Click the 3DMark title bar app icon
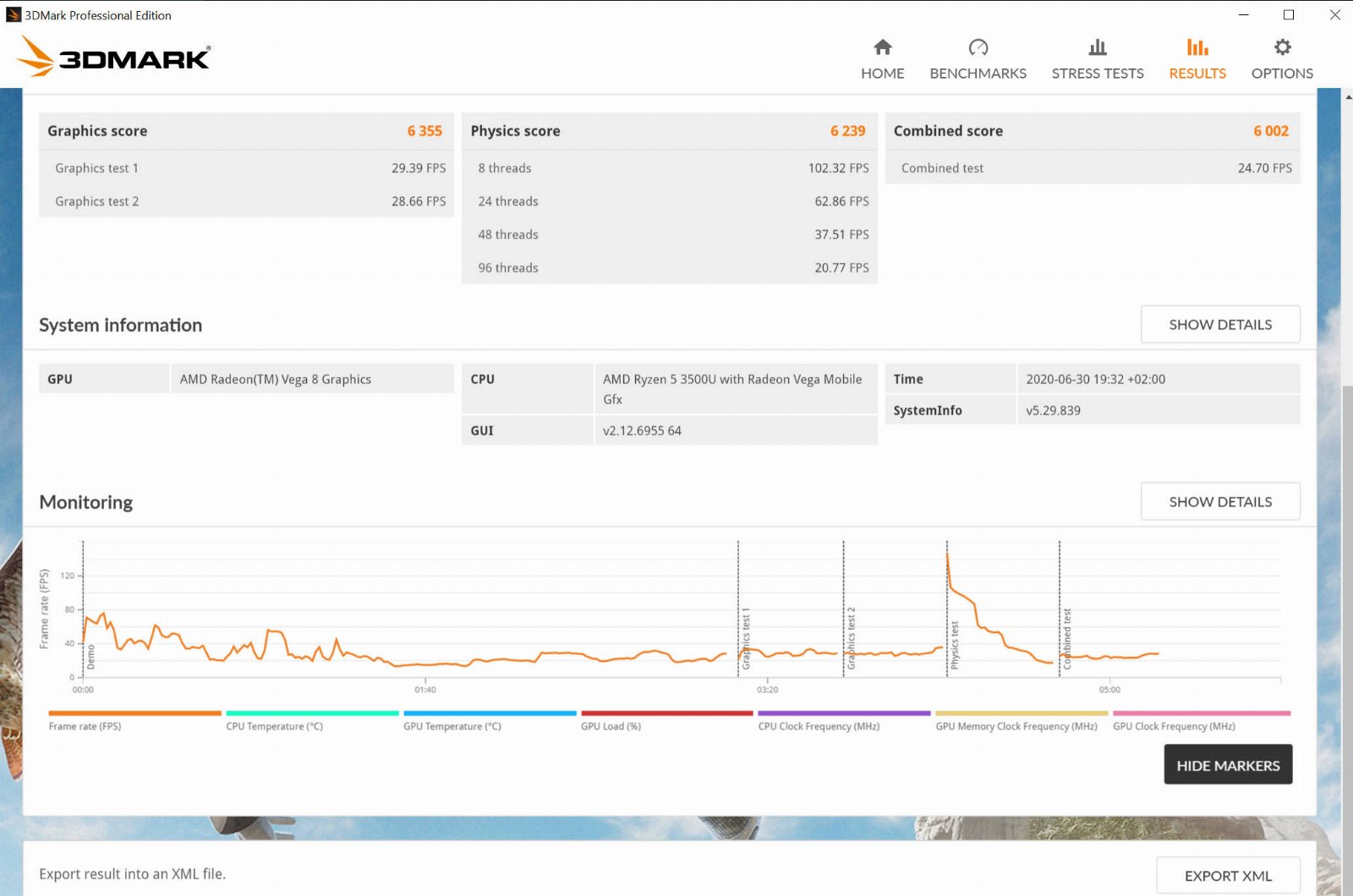This screenshot has height=896, width=1353. pos(13,14)
